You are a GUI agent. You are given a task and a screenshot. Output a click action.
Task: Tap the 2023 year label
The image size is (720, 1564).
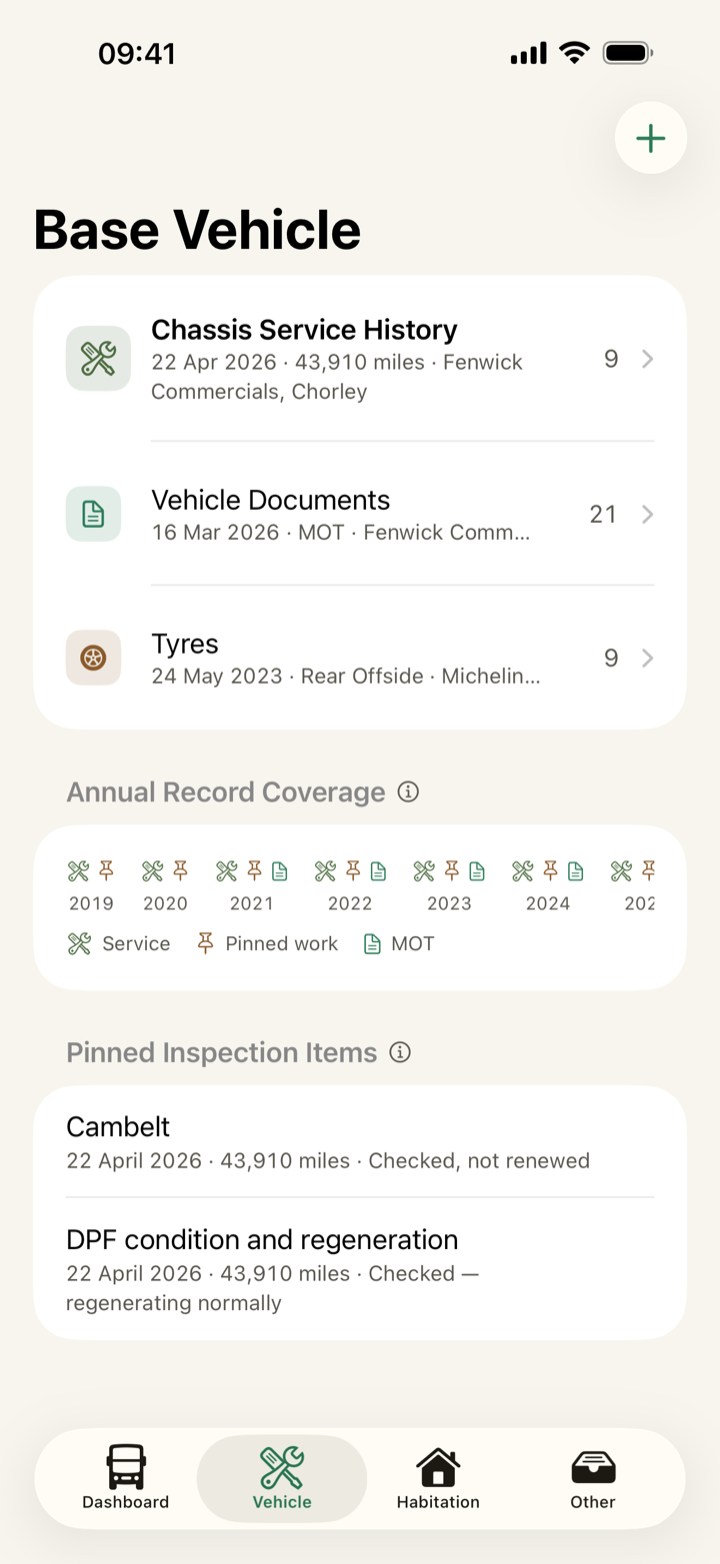[x=449, y=903]
